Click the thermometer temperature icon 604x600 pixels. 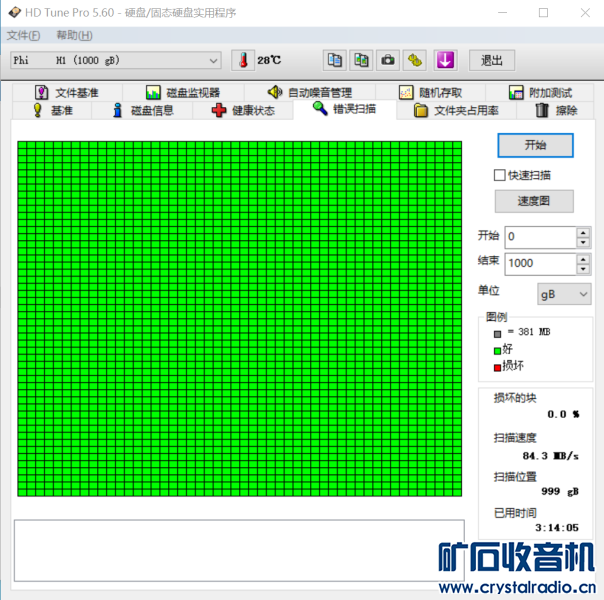[243, 60]
